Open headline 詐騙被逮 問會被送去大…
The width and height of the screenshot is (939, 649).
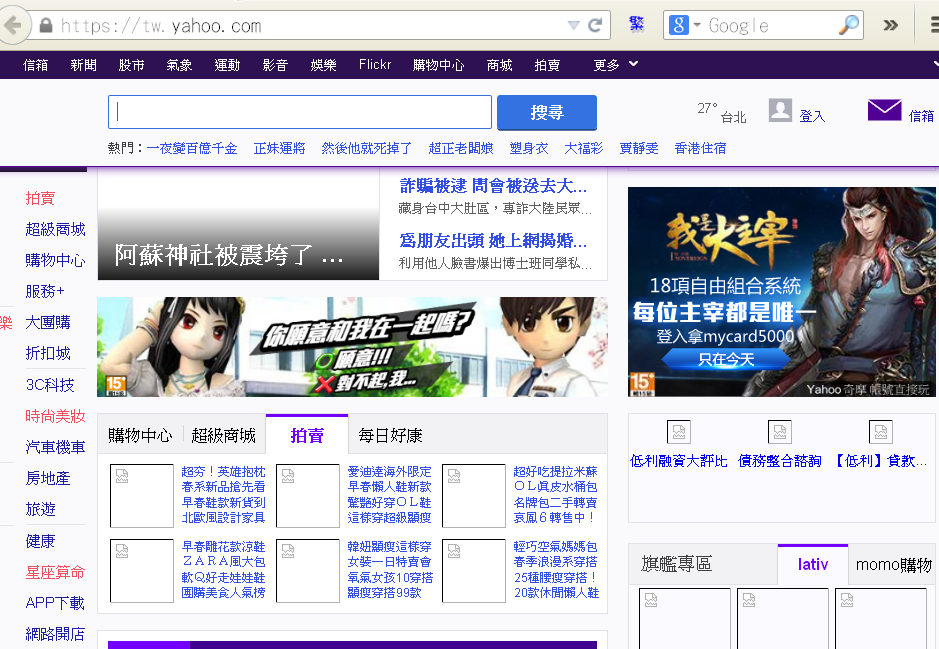coord(493,186)
